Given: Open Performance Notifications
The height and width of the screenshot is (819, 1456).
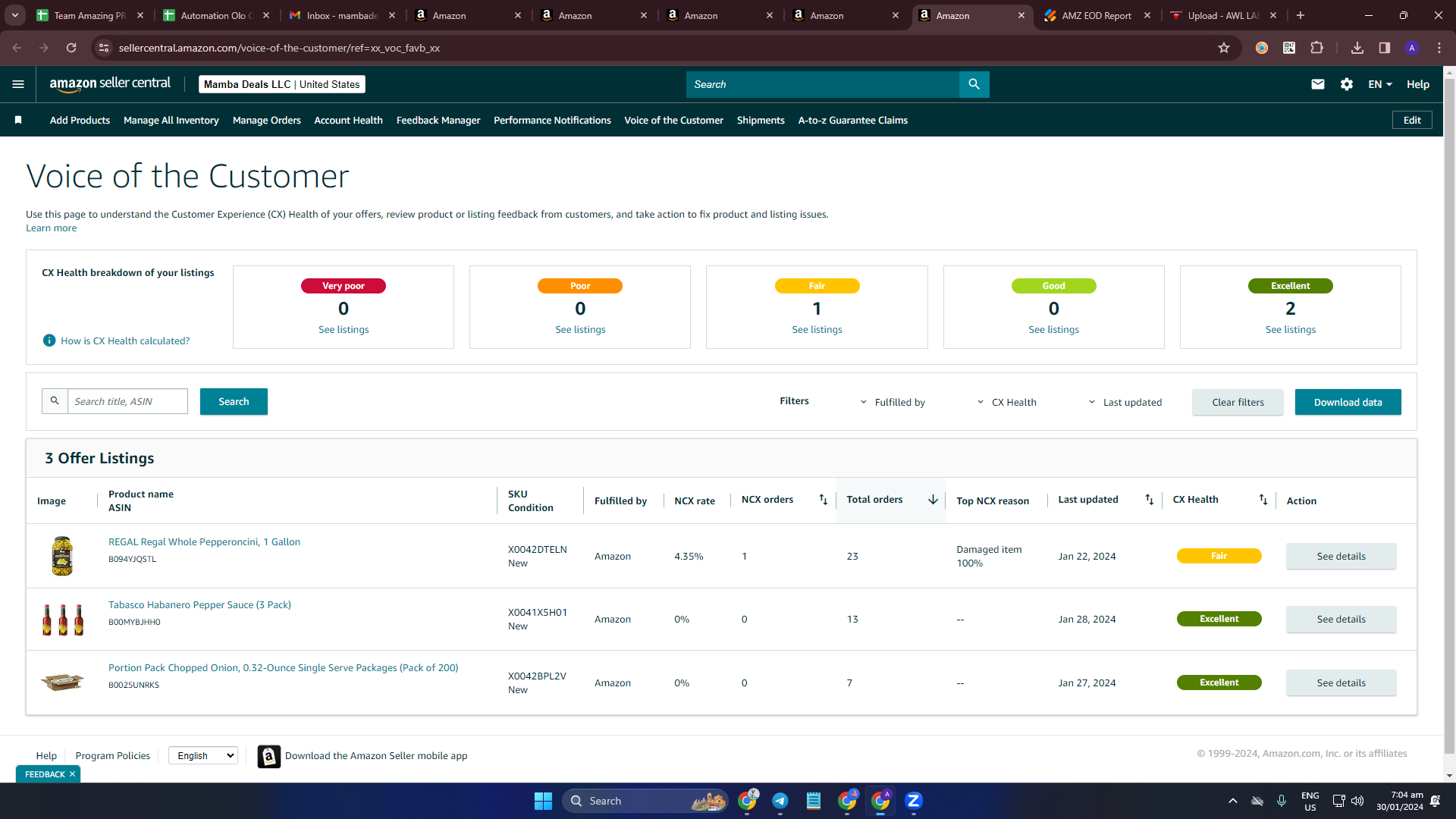Looking at the screenshot, I should [x=552, y=120].
